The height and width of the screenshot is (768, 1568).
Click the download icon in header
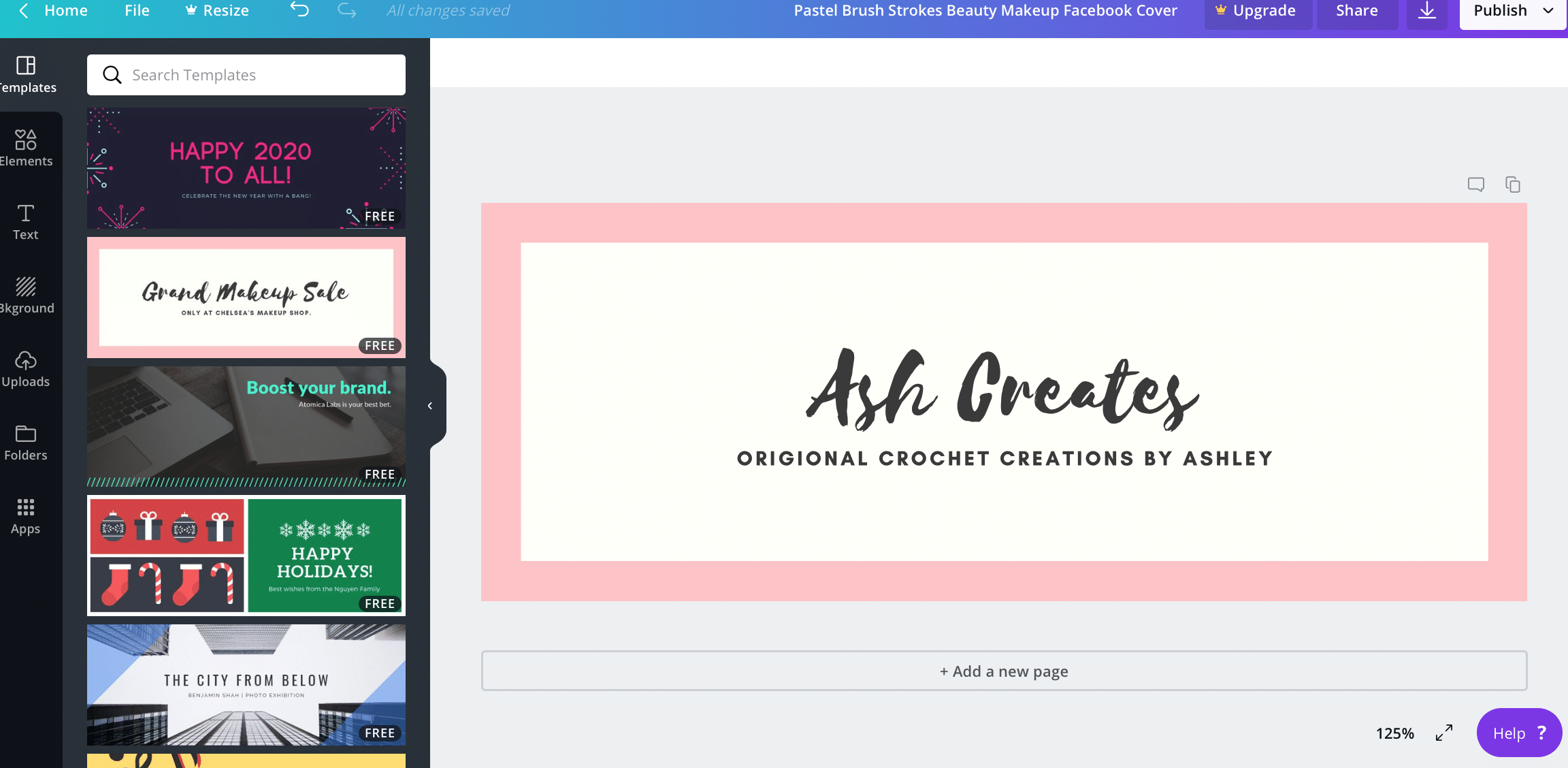1427,11
